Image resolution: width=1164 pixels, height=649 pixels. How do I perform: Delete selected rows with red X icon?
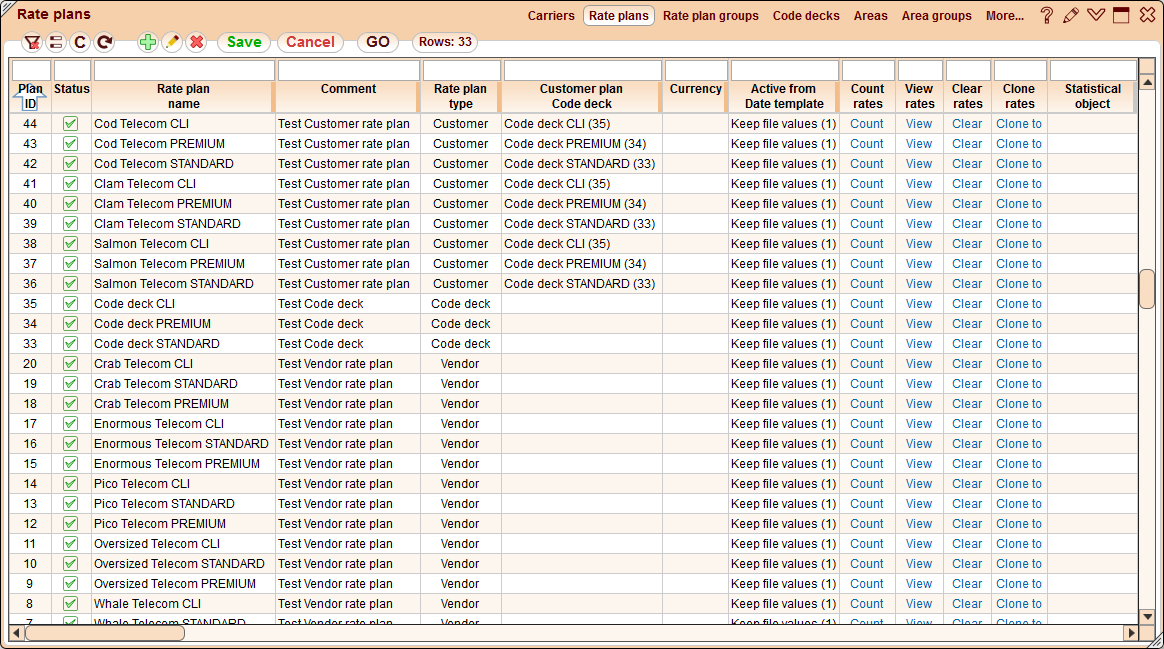tap(194, 42)
